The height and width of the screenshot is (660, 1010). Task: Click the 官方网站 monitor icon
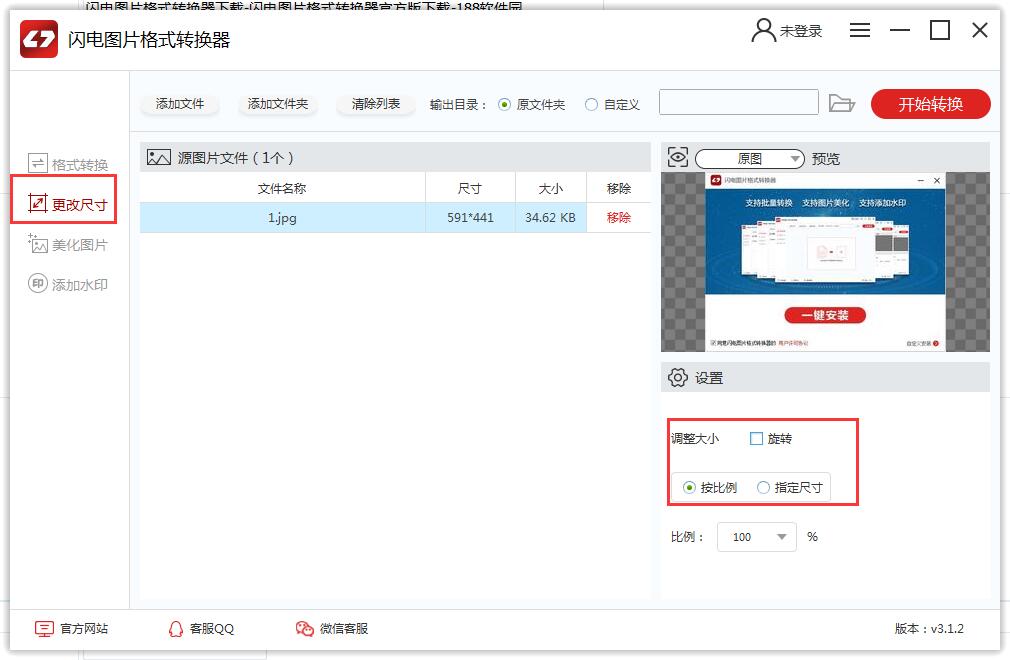pos(44,629)
